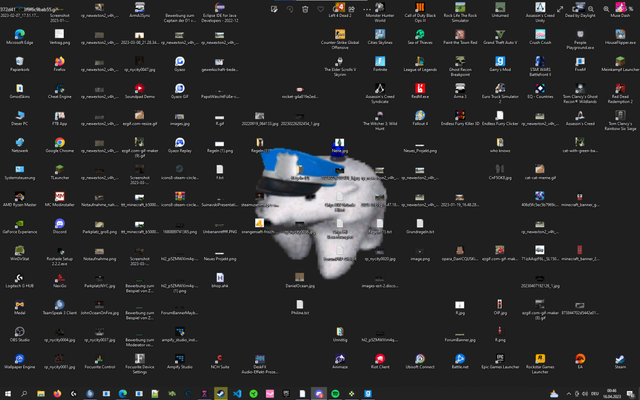Select the Garry's Mod desktop icon
This screenshot has width=640, height=400.
(500, 64)
